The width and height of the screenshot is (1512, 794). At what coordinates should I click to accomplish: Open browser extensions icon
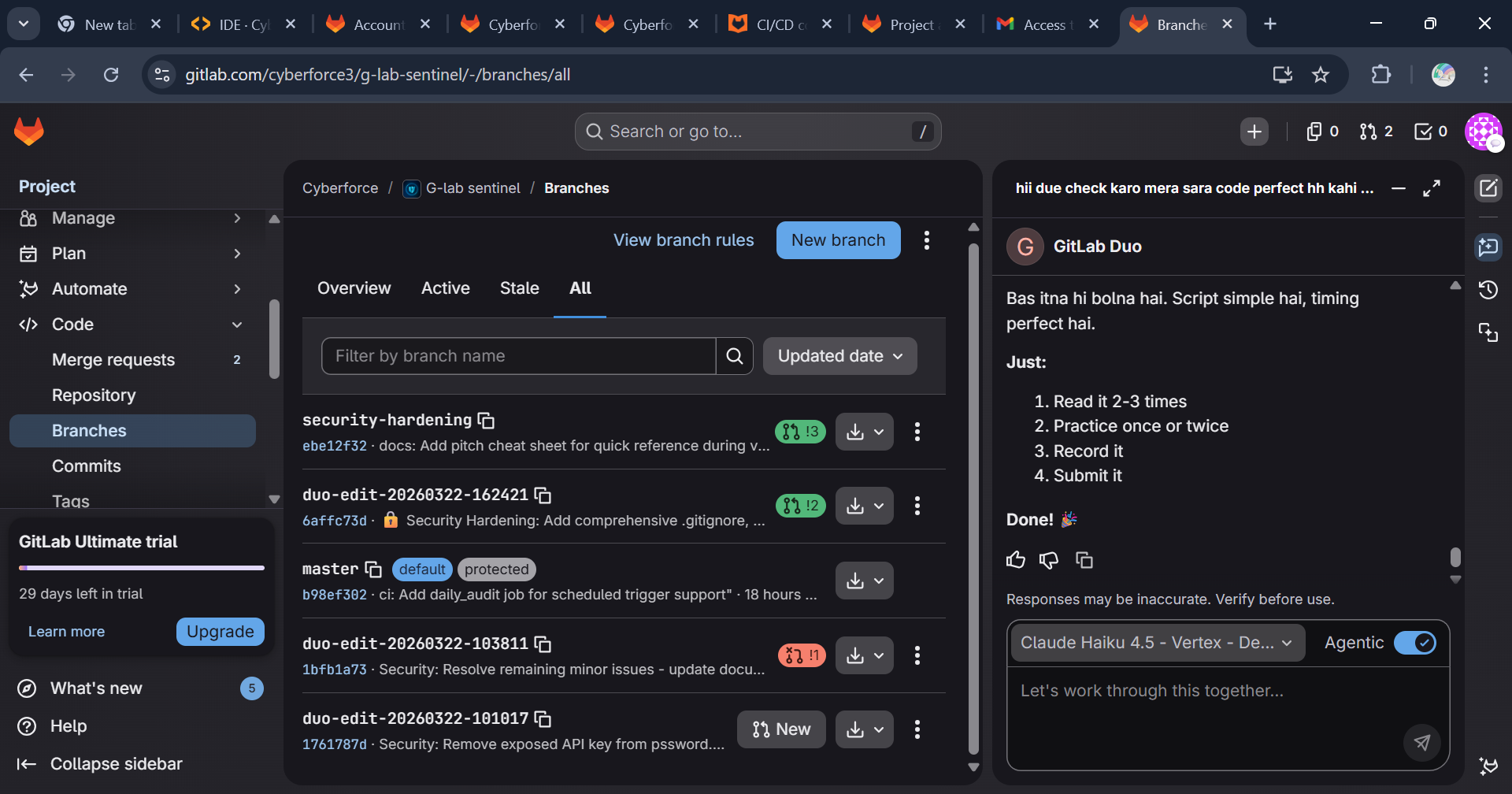(1381, 75)
